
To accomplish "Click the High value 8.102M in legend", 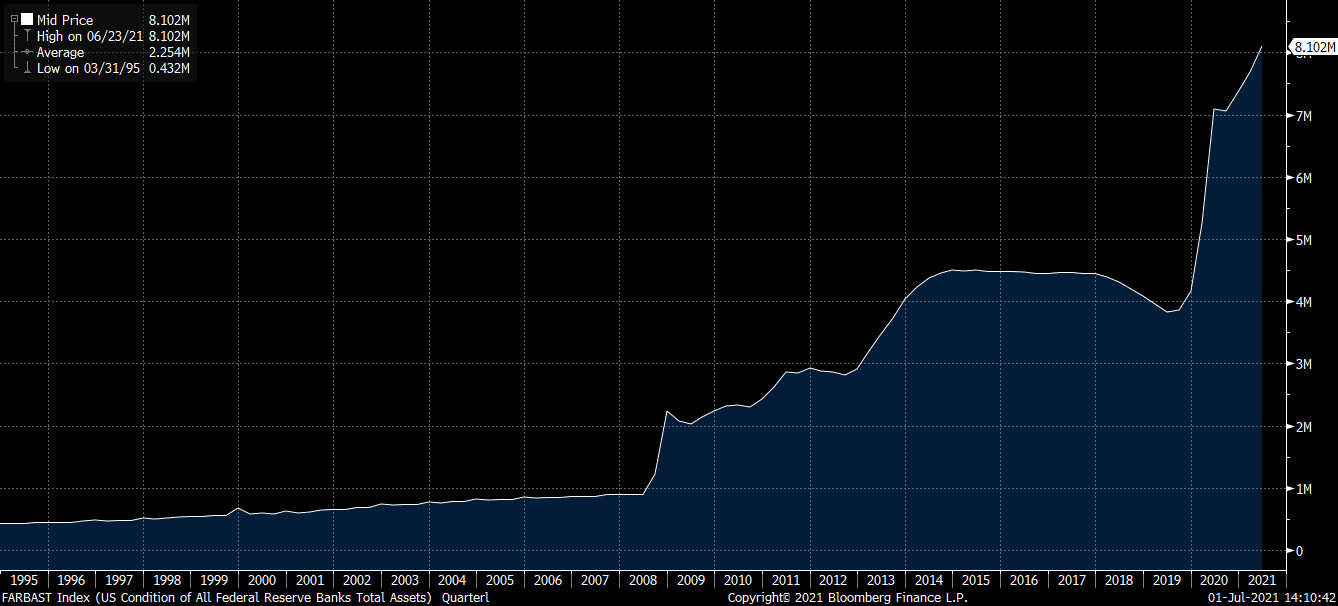I will coord(167,36).
